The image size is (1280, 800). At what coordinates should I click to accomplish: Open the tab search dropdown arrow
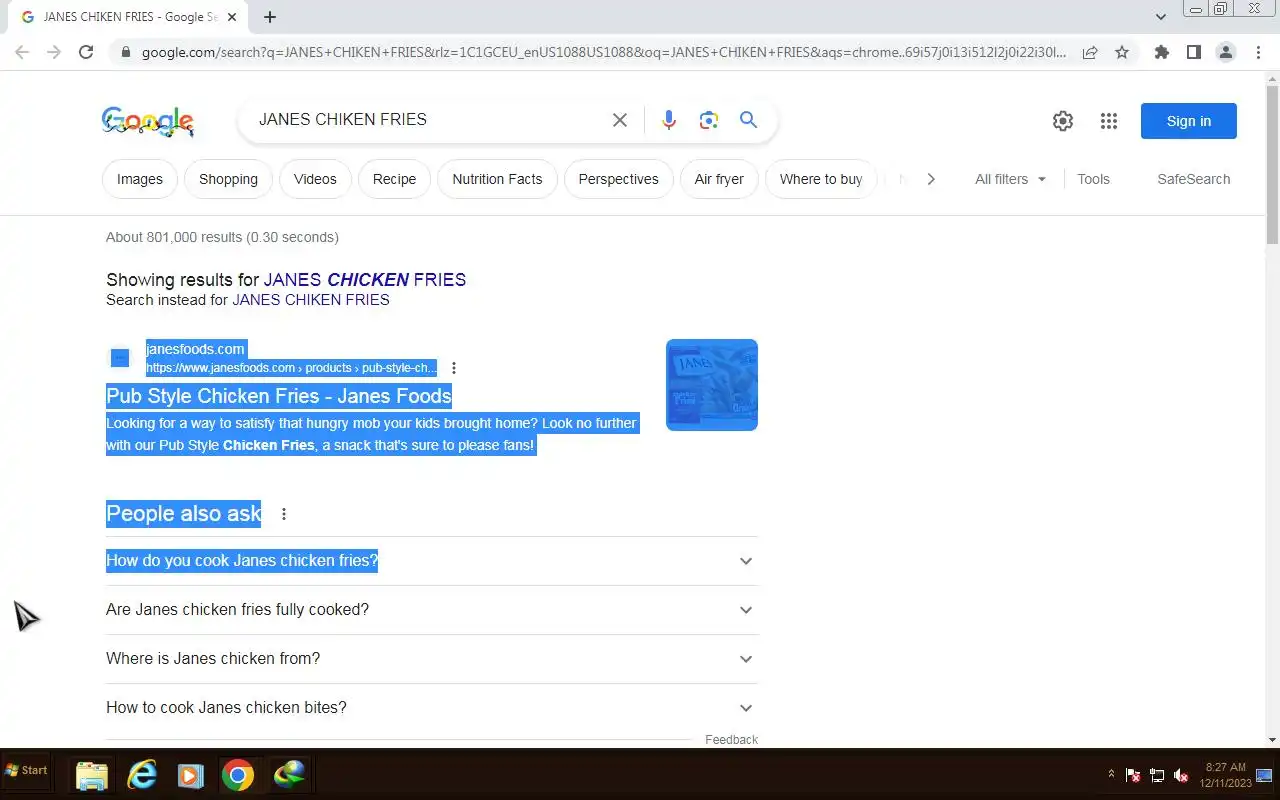click(x=1161, y=16)
